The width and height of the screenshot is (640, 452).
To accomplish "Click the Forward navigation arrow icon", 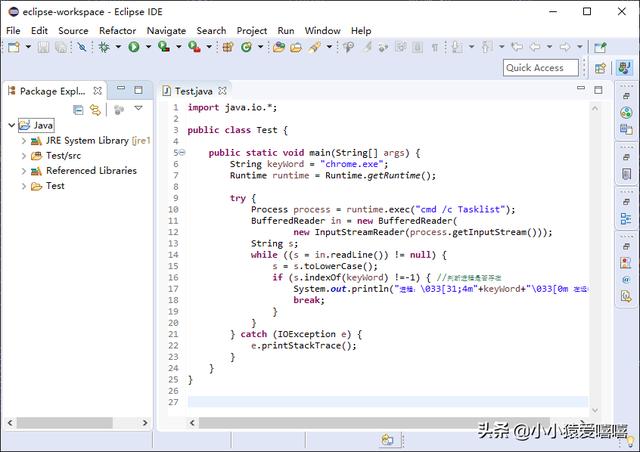I will (565, 47).
